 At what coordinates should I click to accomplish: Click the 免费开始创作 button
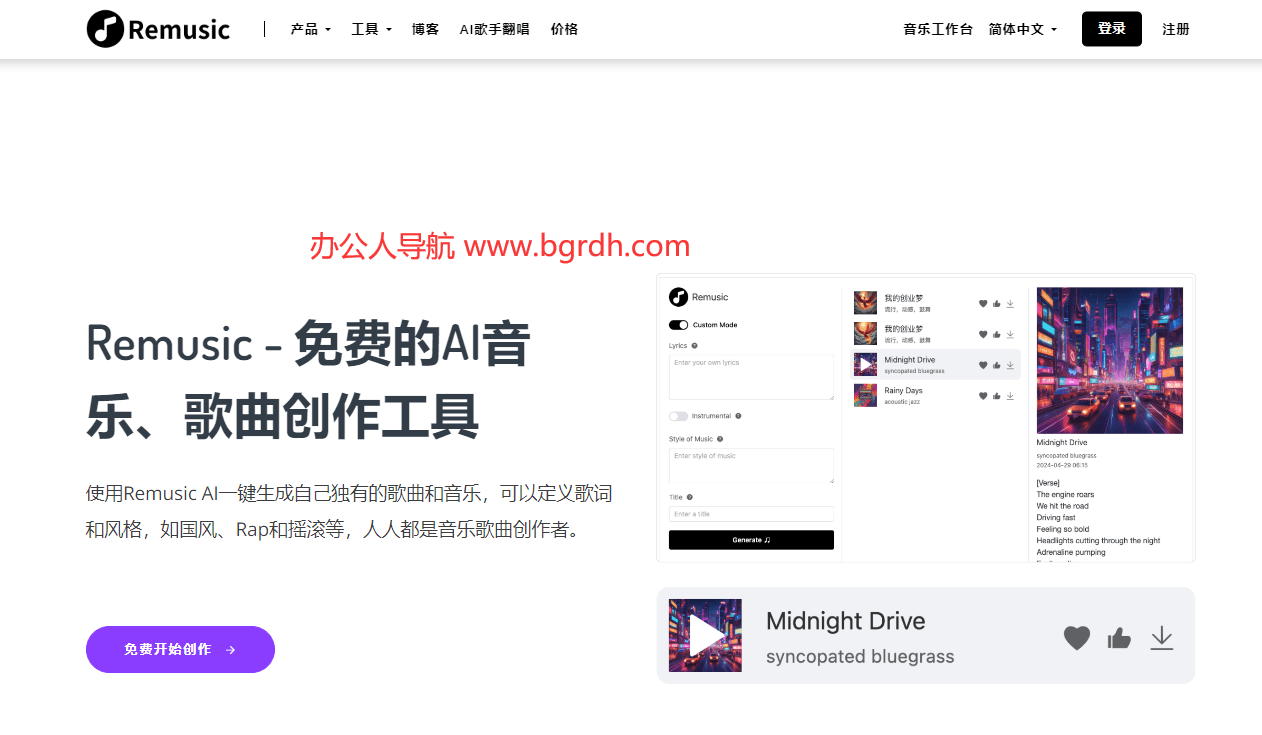(180, 649)
